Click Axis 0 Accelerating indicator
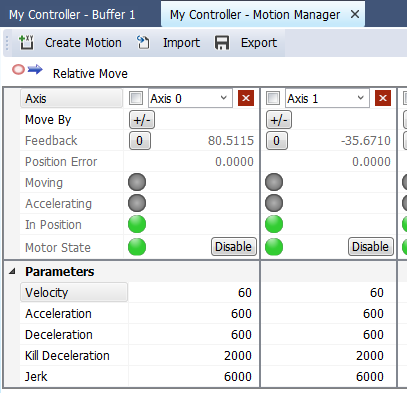 coord(137,203)
